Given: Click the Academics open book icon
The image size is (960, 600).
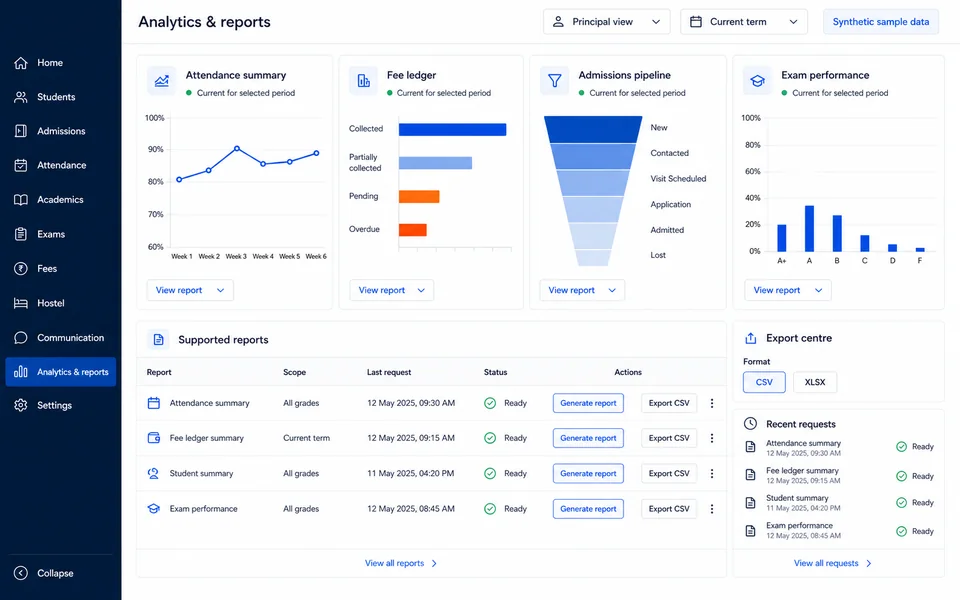Looking at the screenshot, I should tap(21, 200).
